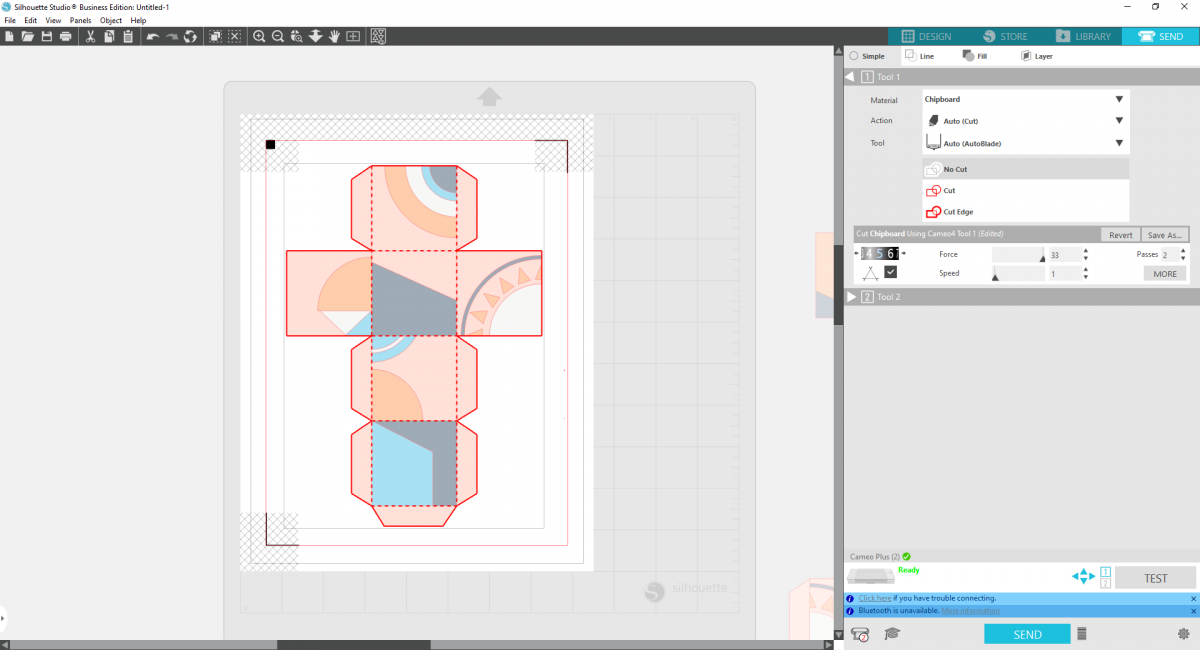Open a file using the folder icon
Viewport: 1200px width, 650px height.
(x=28, y=36)
